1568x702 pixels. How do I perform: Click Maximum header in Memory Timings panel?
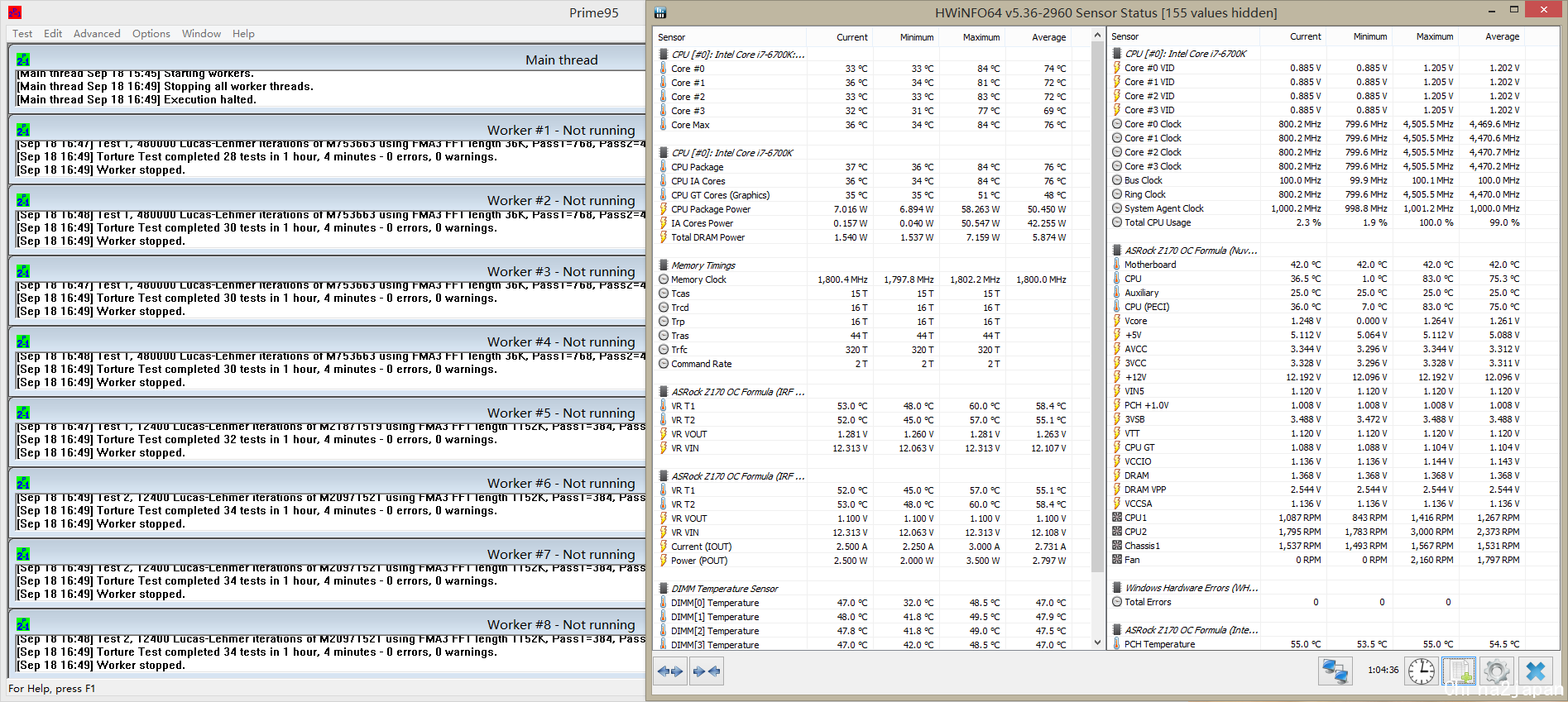point(981,37)
